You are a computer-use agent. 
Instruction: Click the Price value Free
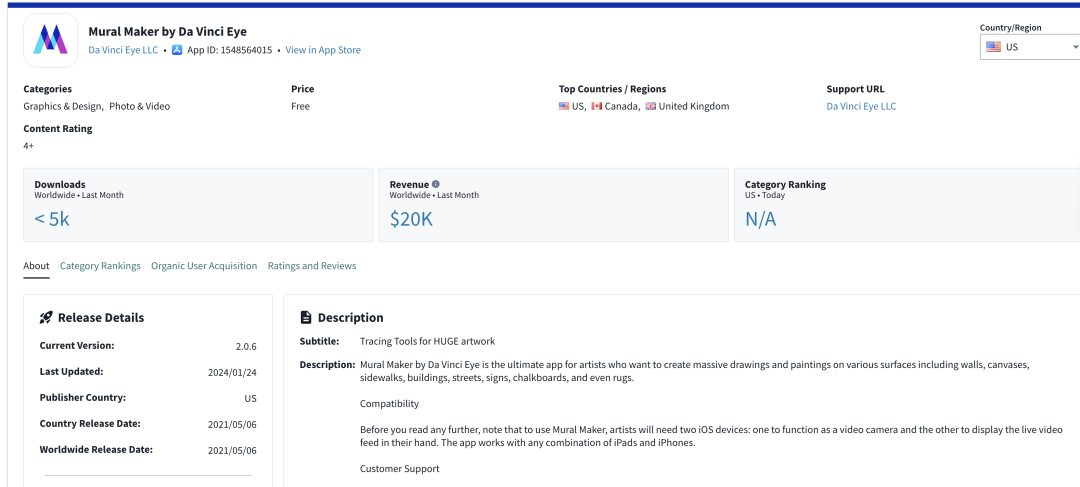pyautogui.click(x=300, y=106)
